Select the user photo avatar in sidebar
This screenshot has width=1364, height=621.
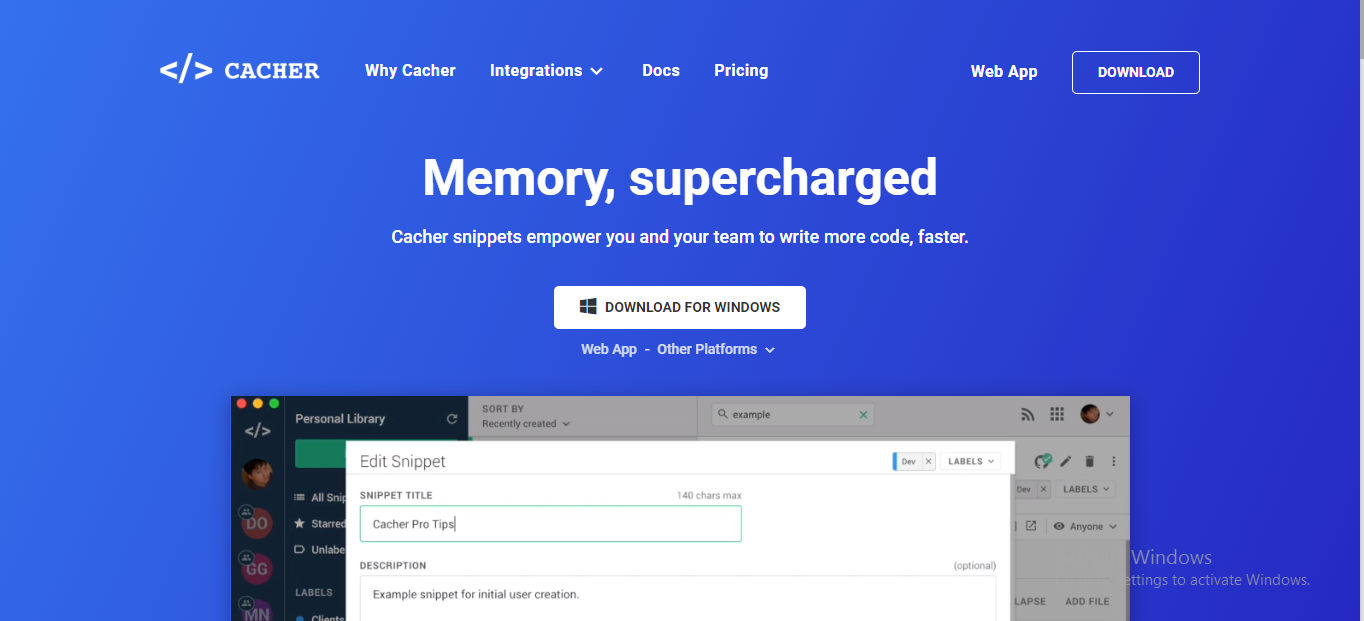pyautogui.click(x=257, y=474)
